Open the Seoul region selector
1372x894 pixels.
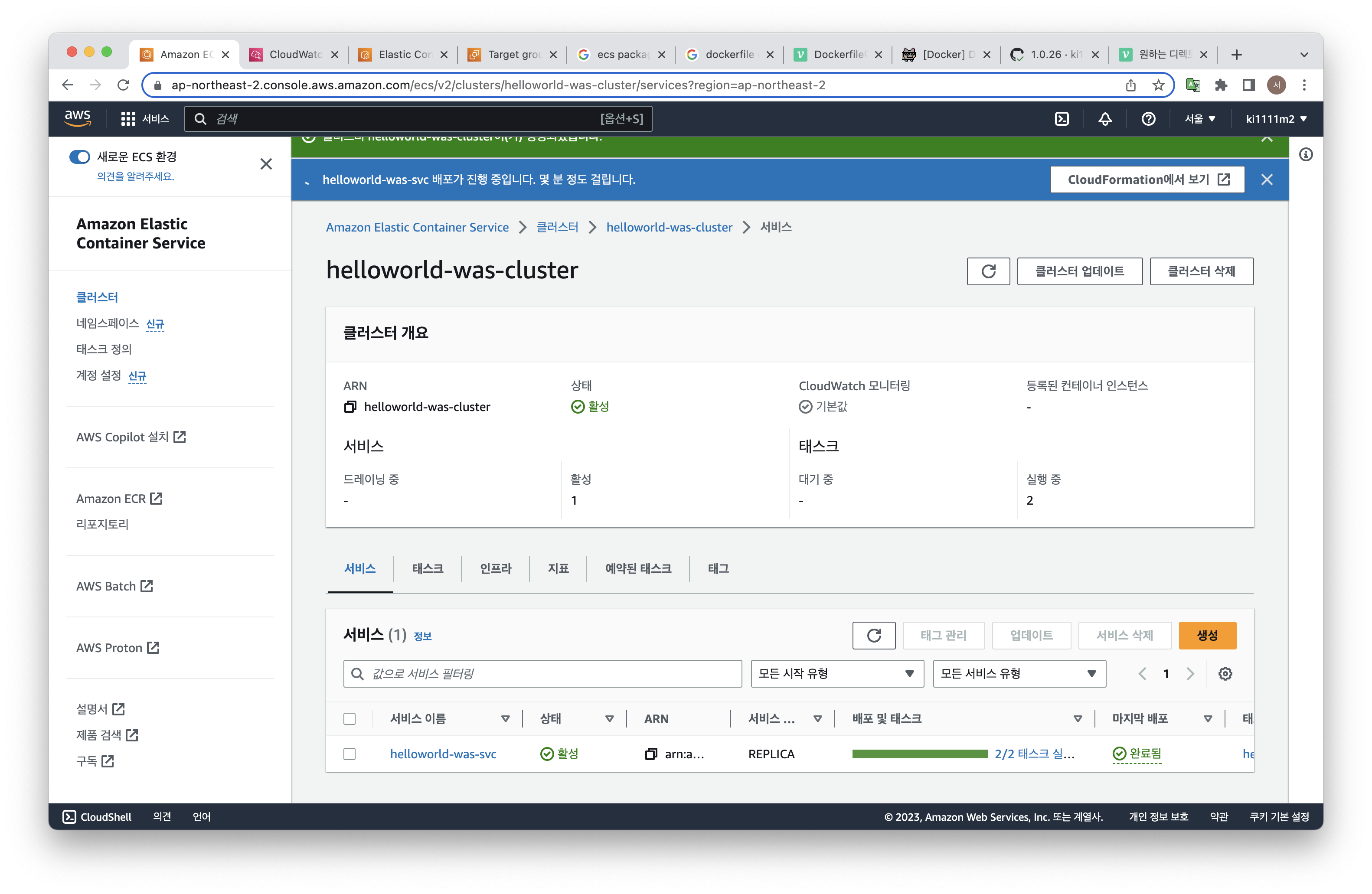[1200, 119]
